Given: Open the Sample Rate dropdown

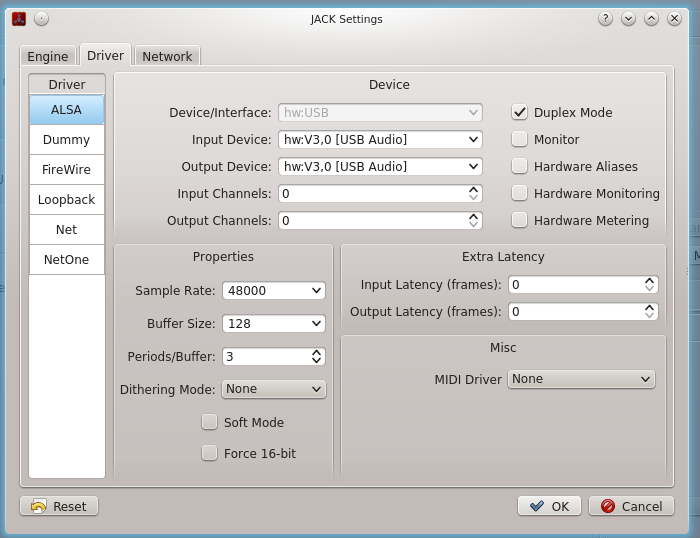Looking at the screenshot, I should point(274,291).
